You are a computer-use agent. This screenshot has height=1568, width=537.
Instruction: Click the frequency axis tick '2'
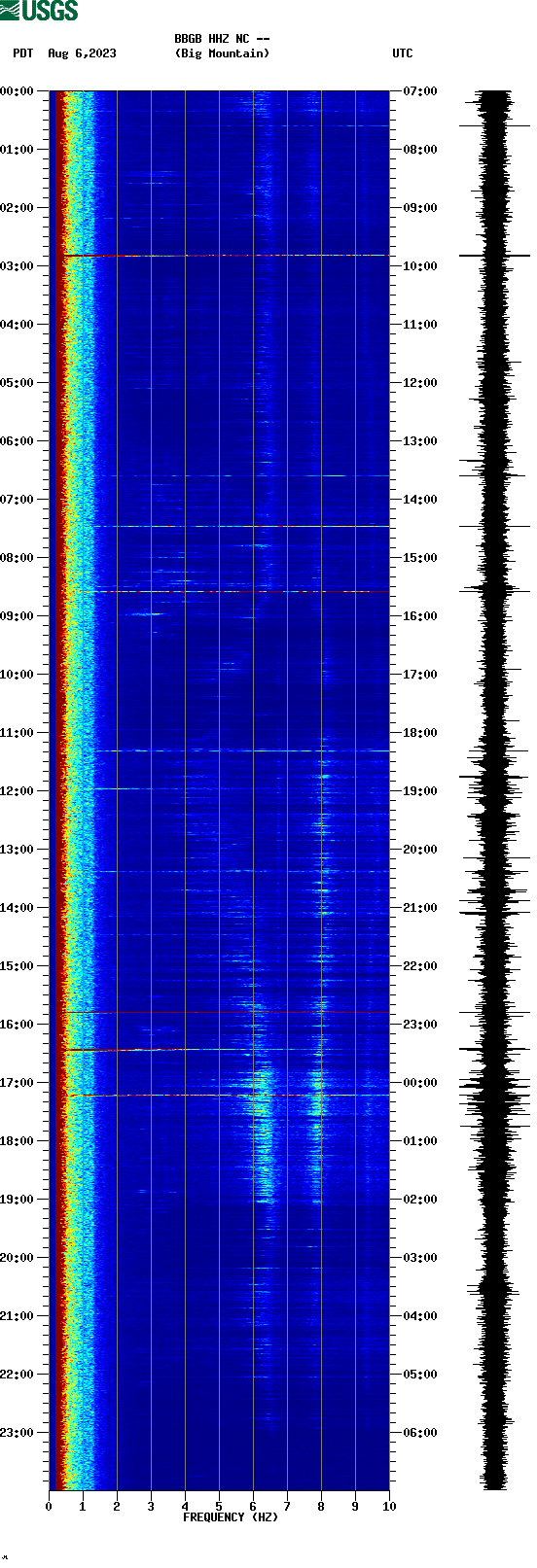(117, 1507)
